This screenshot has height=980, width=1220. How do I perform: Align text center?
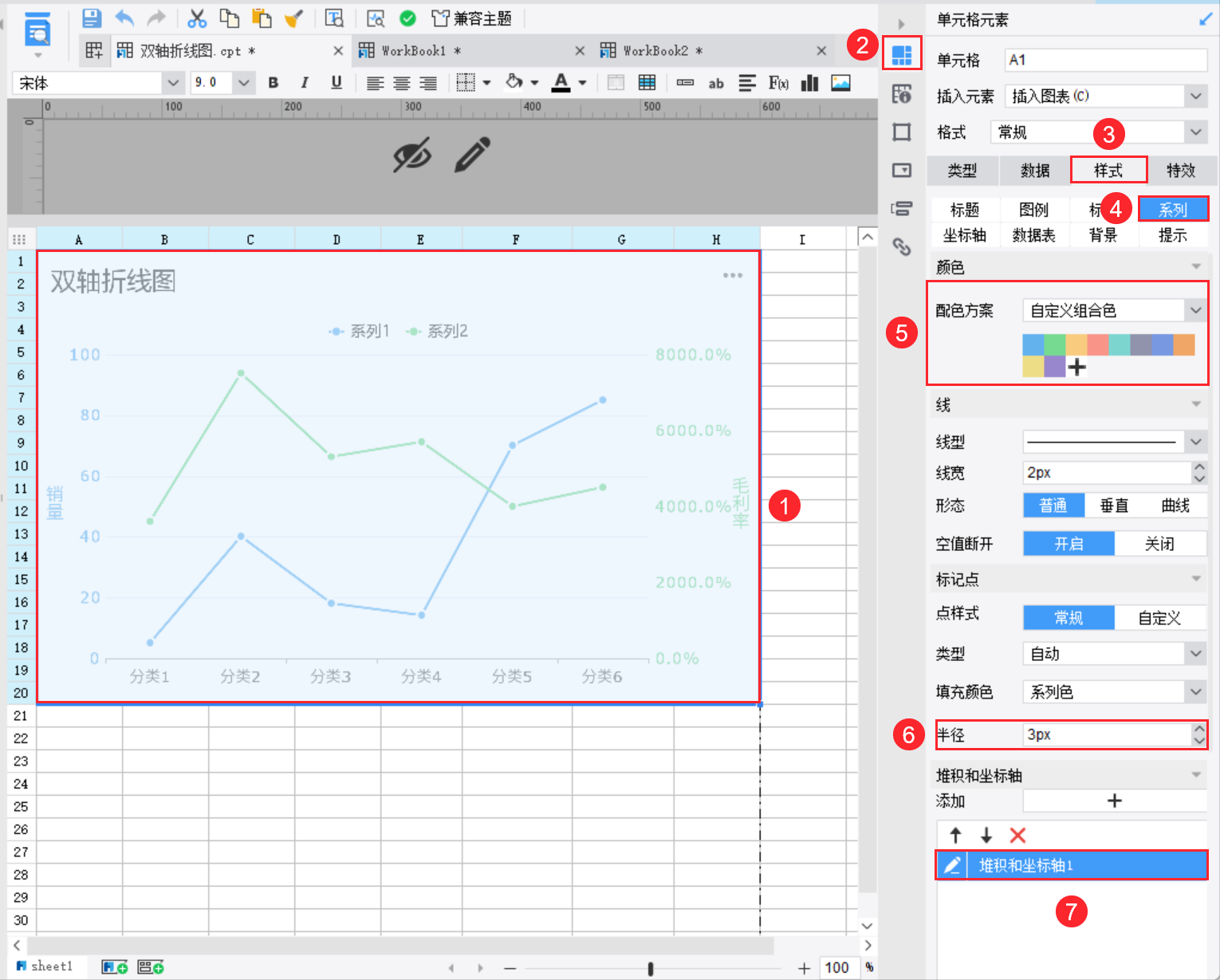pos(402,83)
